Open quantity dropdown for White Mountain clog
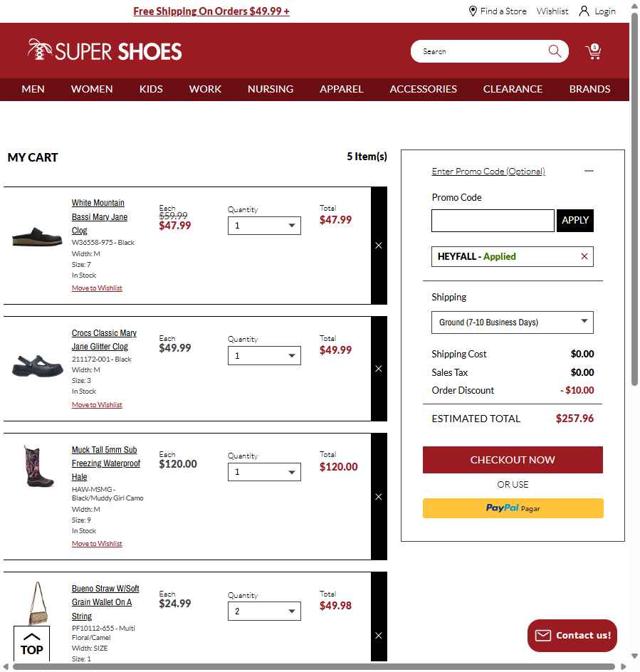 tap(264, 226)
